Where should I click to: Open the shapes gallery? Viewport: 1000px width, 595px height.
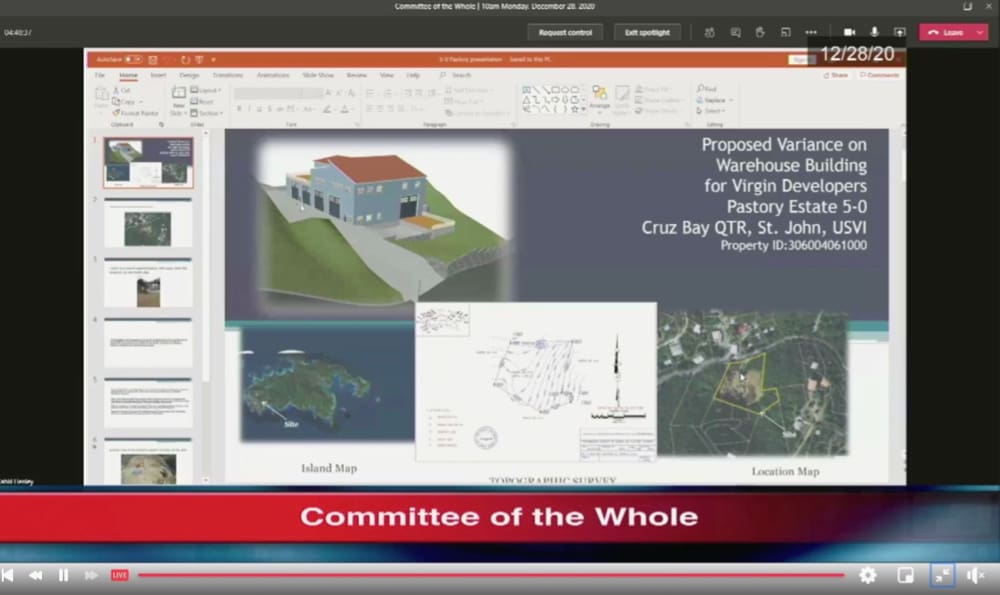click(554, 99)
